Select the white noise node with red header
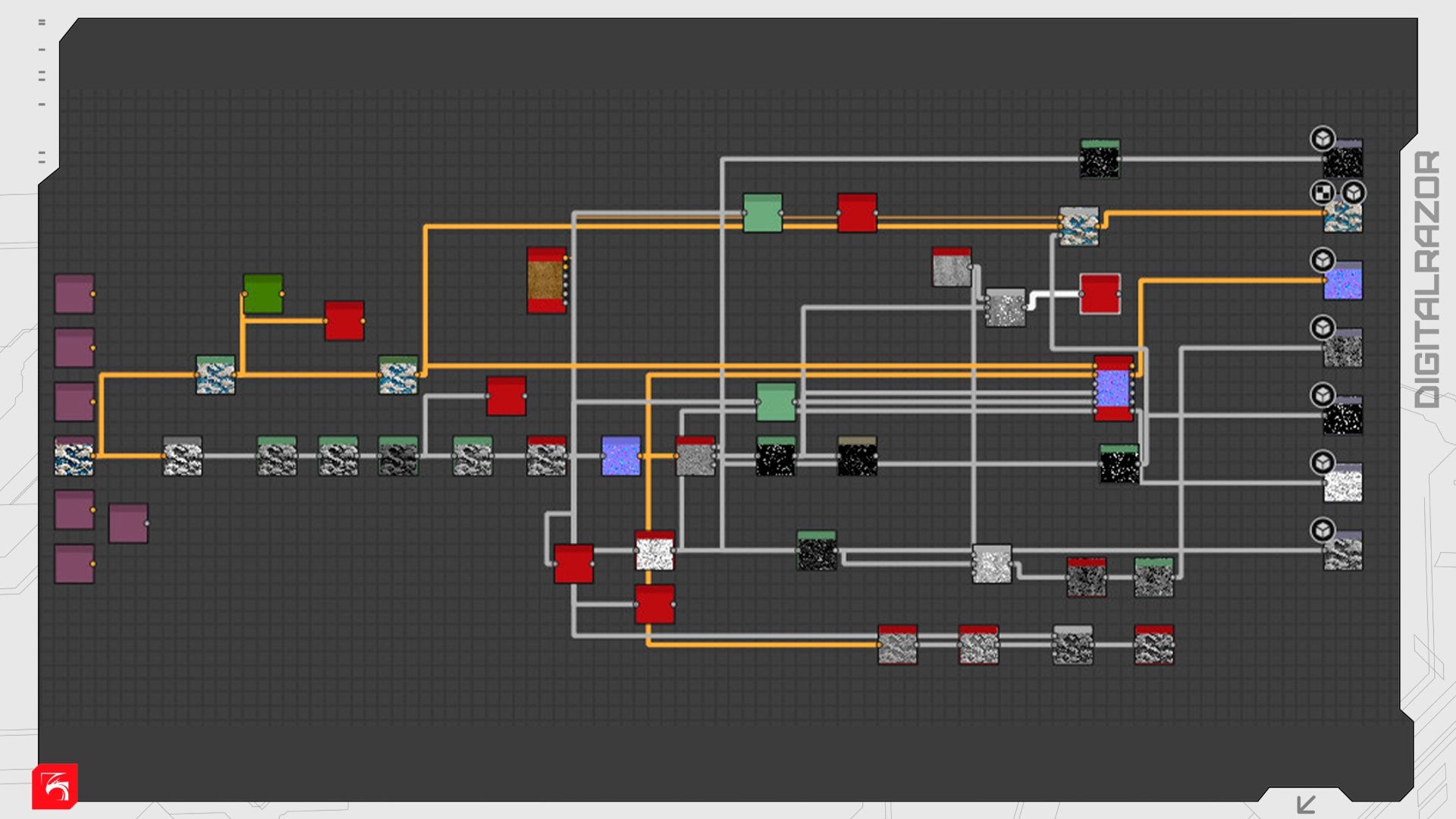Viewport: 1456px width, 819px height. point(654,551)
